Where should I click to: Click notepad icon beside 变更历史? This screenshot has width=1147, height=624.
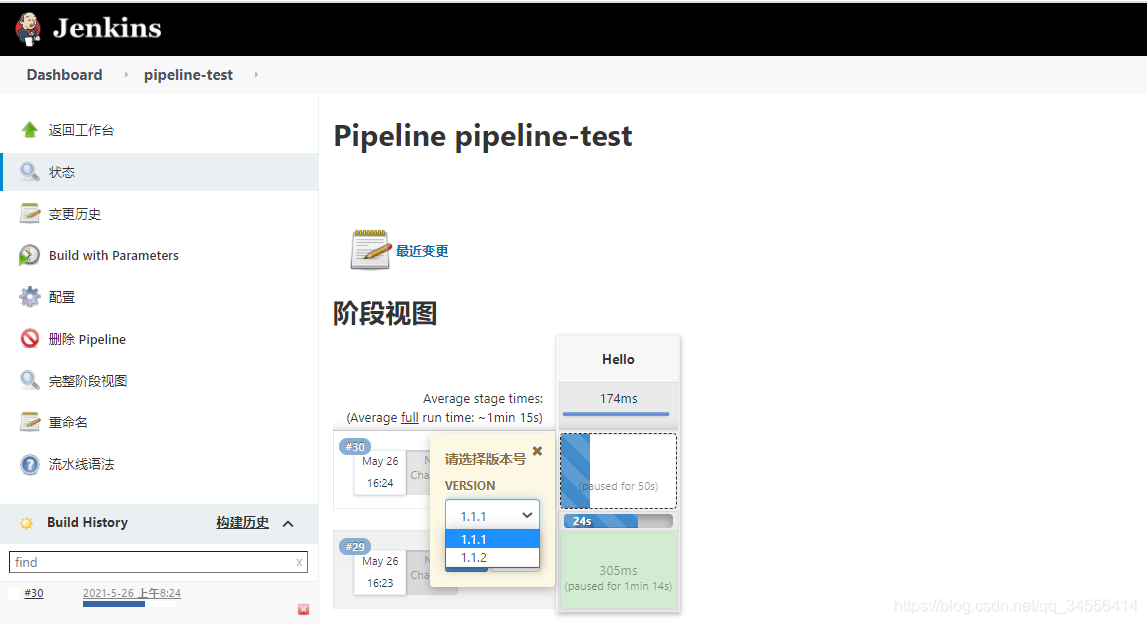click(x=29, y=214)
